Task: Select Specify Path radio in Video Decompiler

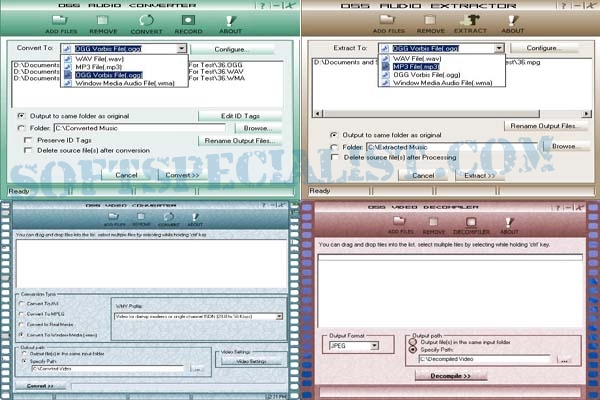Action: (x=413, y=349)
